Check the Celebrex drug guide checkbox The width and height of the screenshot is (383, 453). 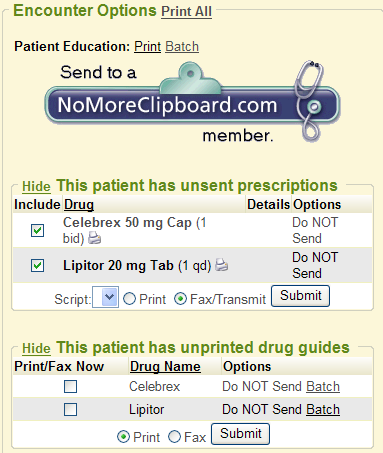70,387
